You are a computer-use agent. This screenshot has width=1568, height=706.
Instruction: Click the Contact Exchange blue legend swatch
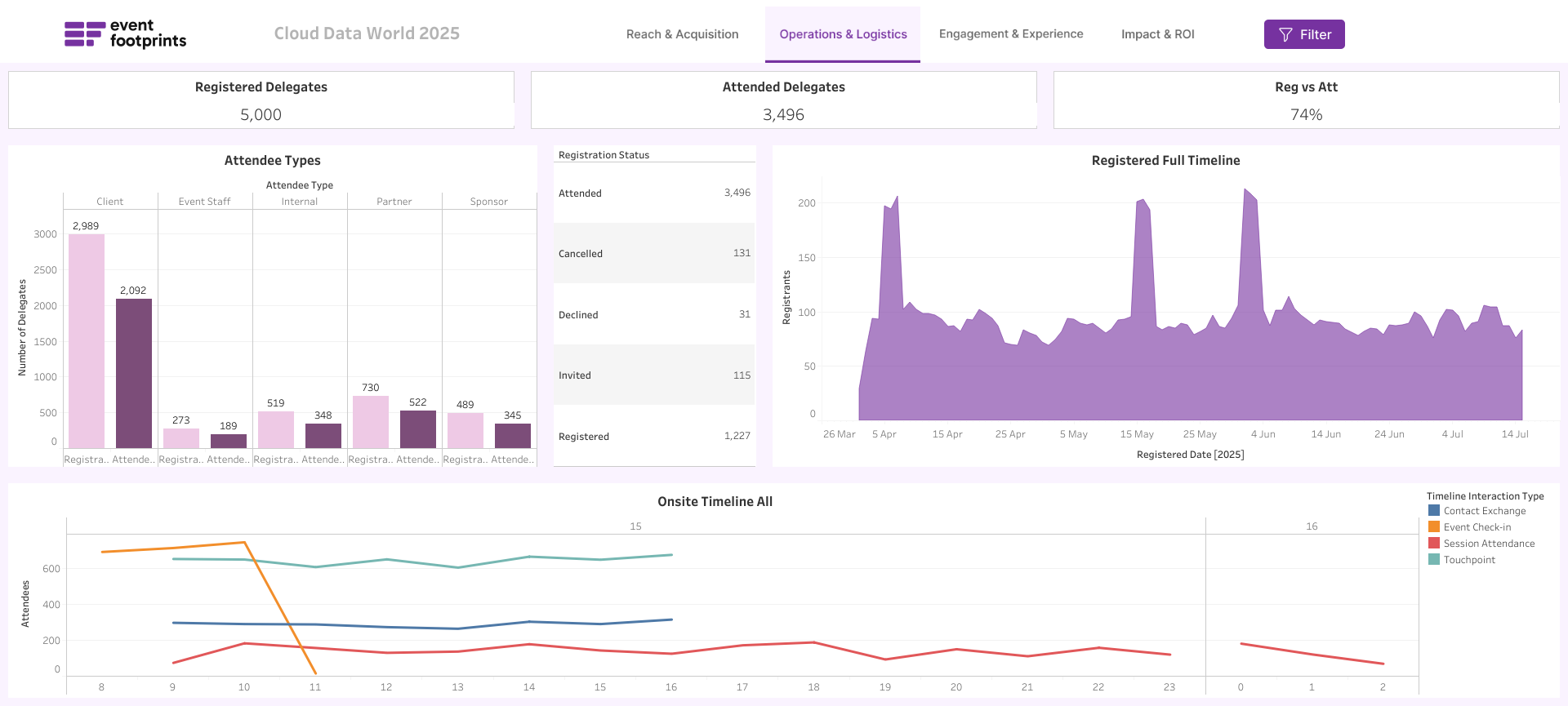pos(1433,511)
